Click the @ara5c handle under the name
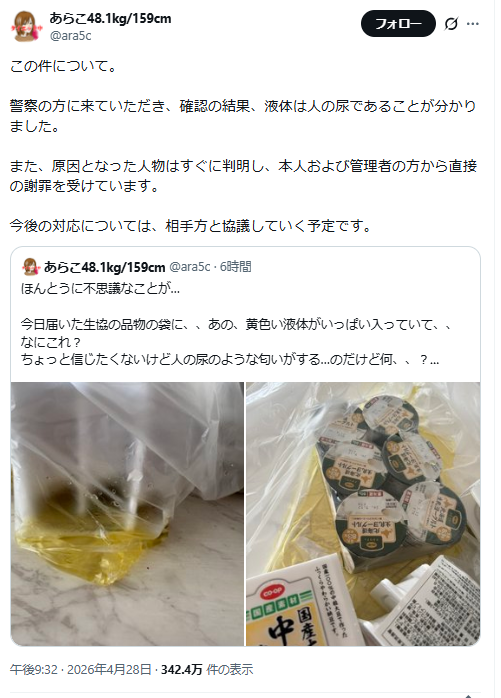Image resolution: width=501 pixels, height=698 pixels. (71, 36)
